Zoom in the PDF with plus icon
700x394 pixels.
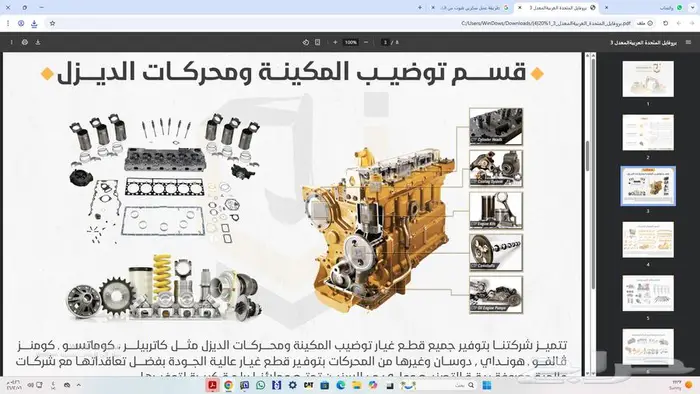pyautogui.click(x=335, y=42)
